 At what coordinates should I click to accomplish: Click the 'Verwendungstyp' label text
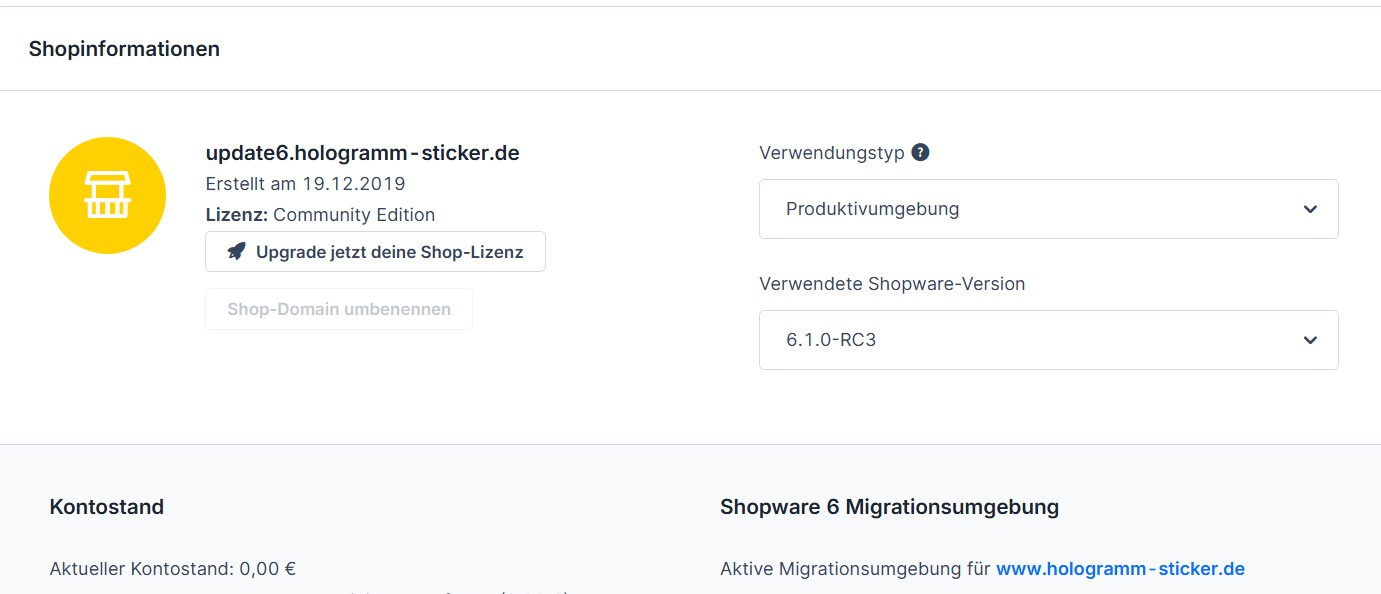[832, 153]
